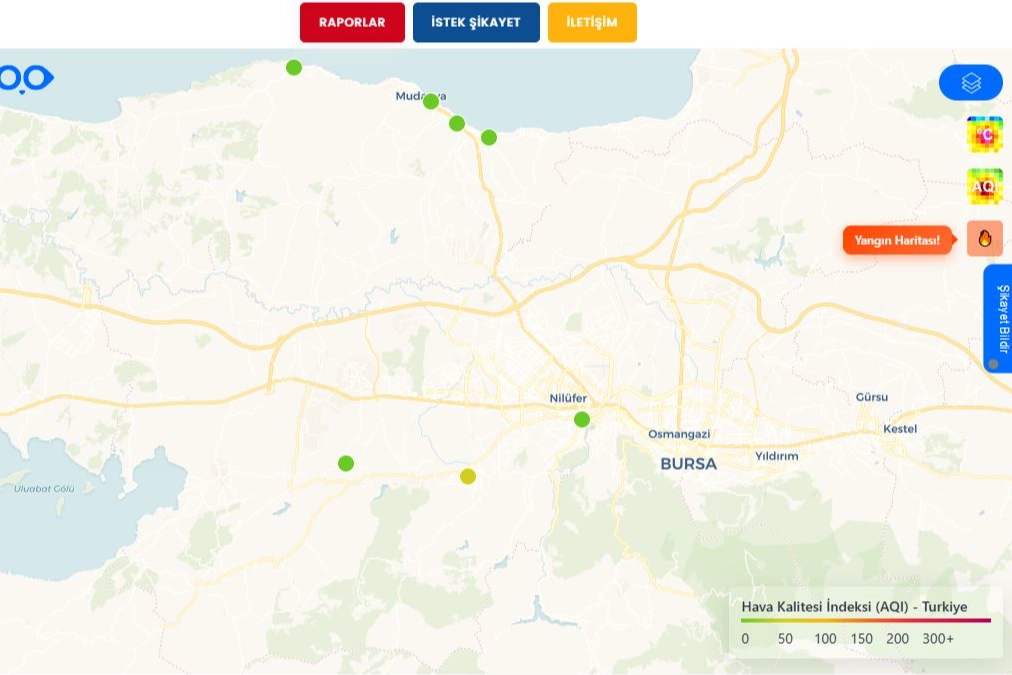
Task: Click the BURSA city label on map
Action: pyautogui.click(x=688, y=464)
